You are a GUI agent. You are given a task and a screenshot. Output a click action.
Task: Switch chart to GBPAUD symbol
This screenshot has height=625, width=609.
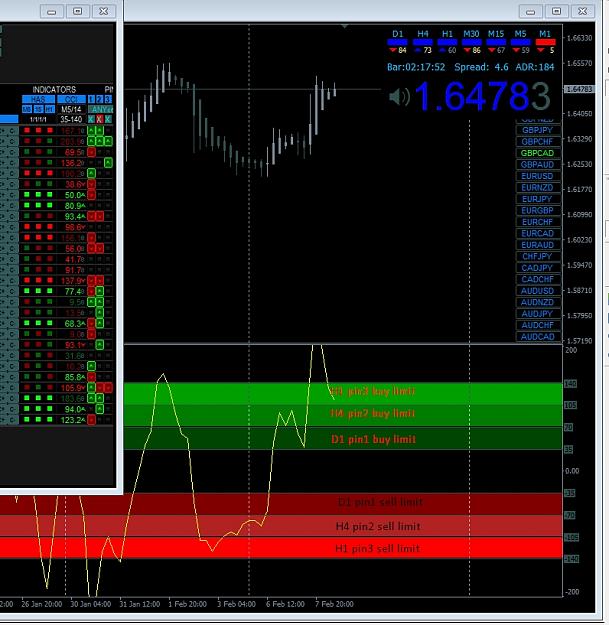(537, 165)
